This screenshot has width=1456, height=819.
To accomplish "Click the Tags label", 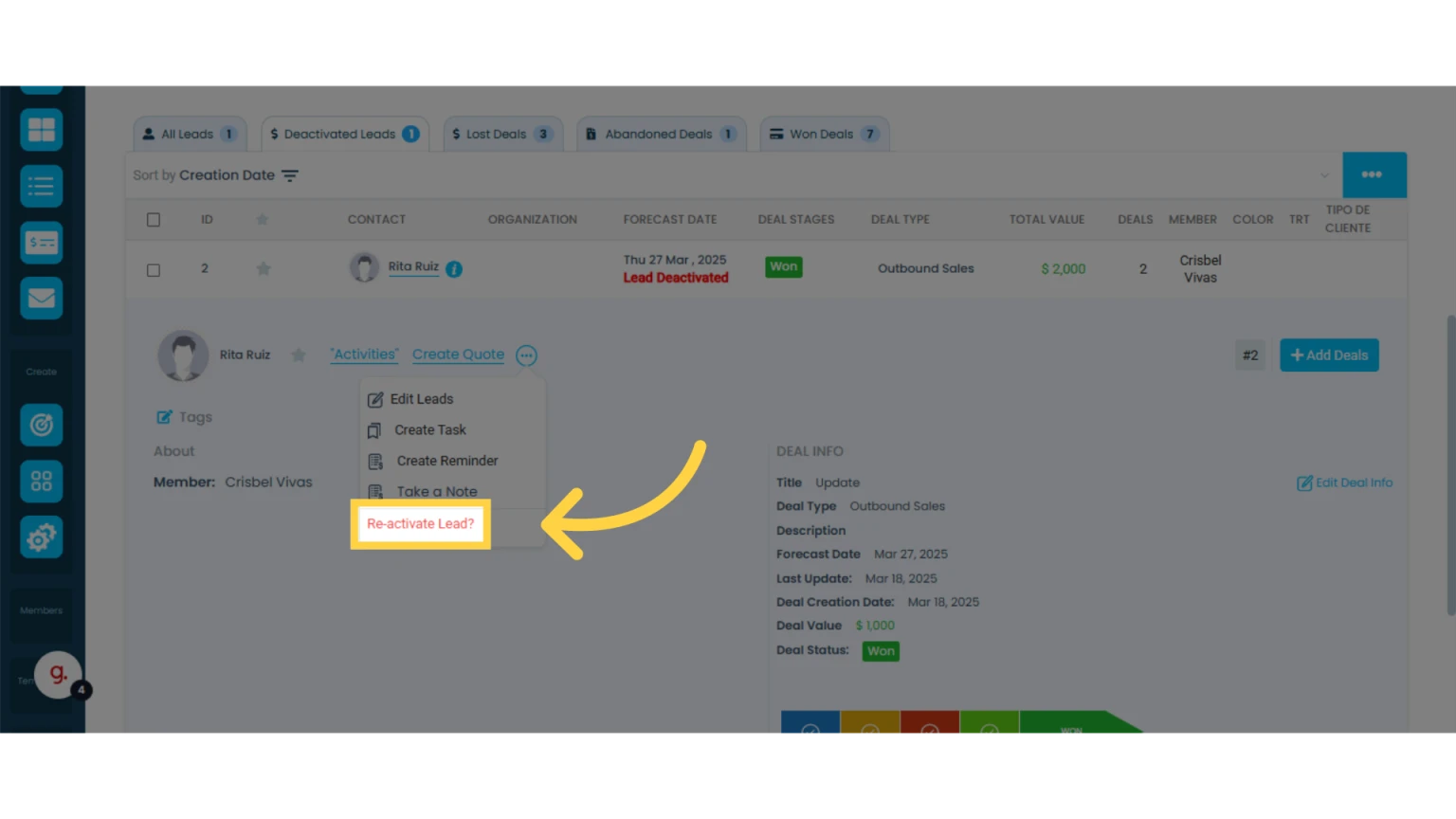I will coord(195,417).
